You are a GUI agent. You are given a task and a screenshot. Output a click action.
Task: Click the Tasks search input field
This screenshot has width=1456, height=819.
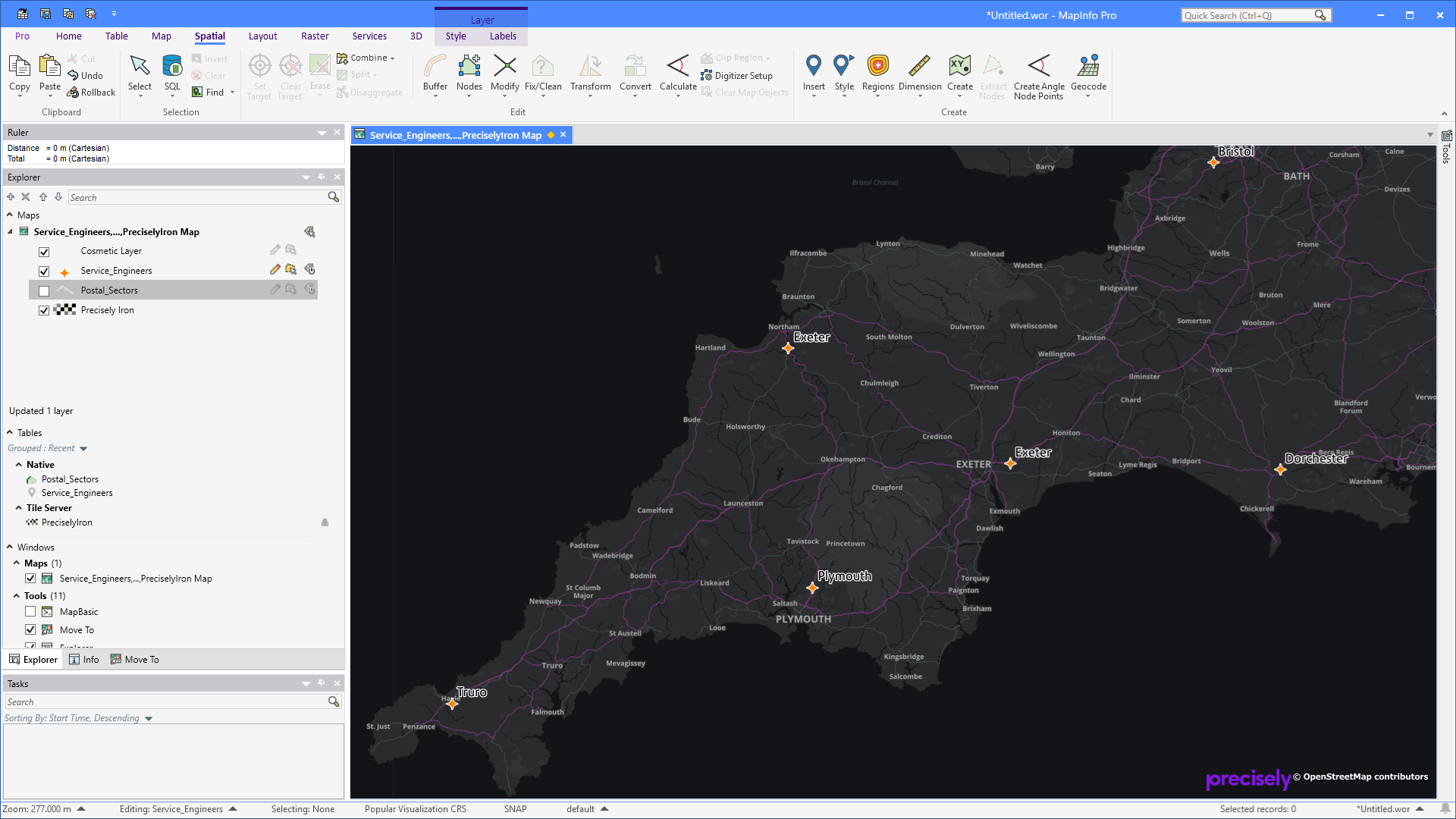click(166, 702)
